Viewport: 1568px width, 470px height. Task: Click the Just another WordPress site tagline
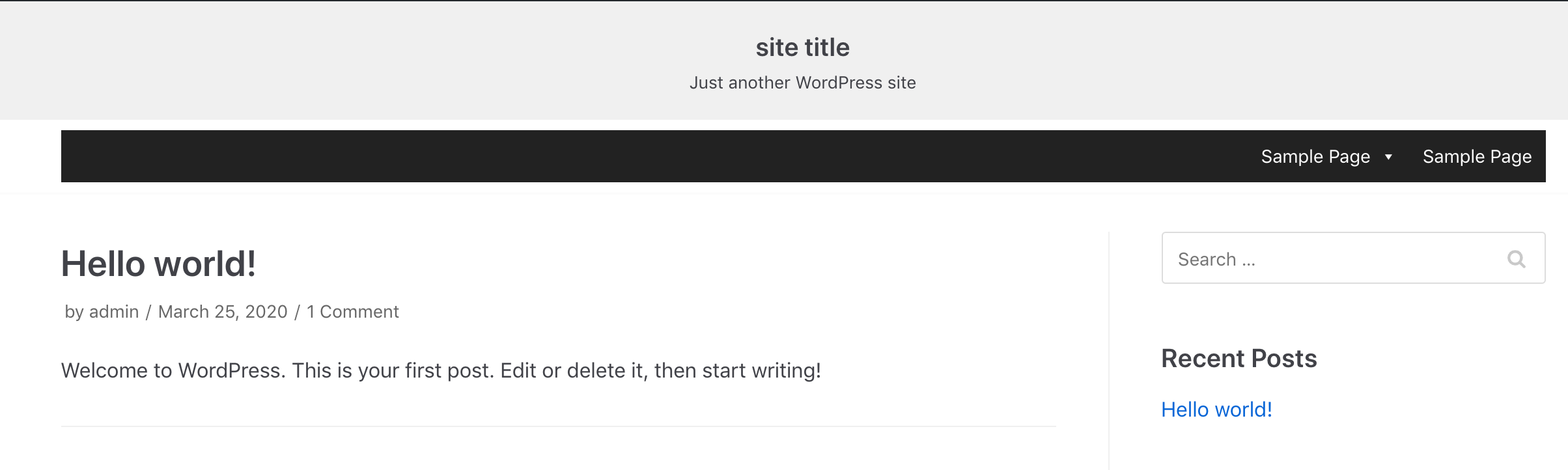click(x=802, y=83)
